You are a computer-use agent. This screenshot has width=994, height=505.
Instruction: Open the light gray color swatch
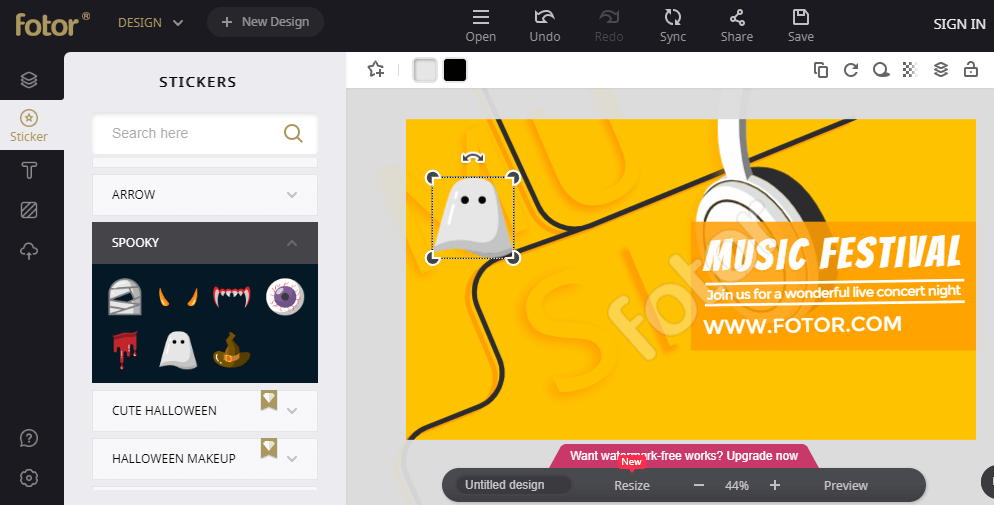[x=425, y=70]
